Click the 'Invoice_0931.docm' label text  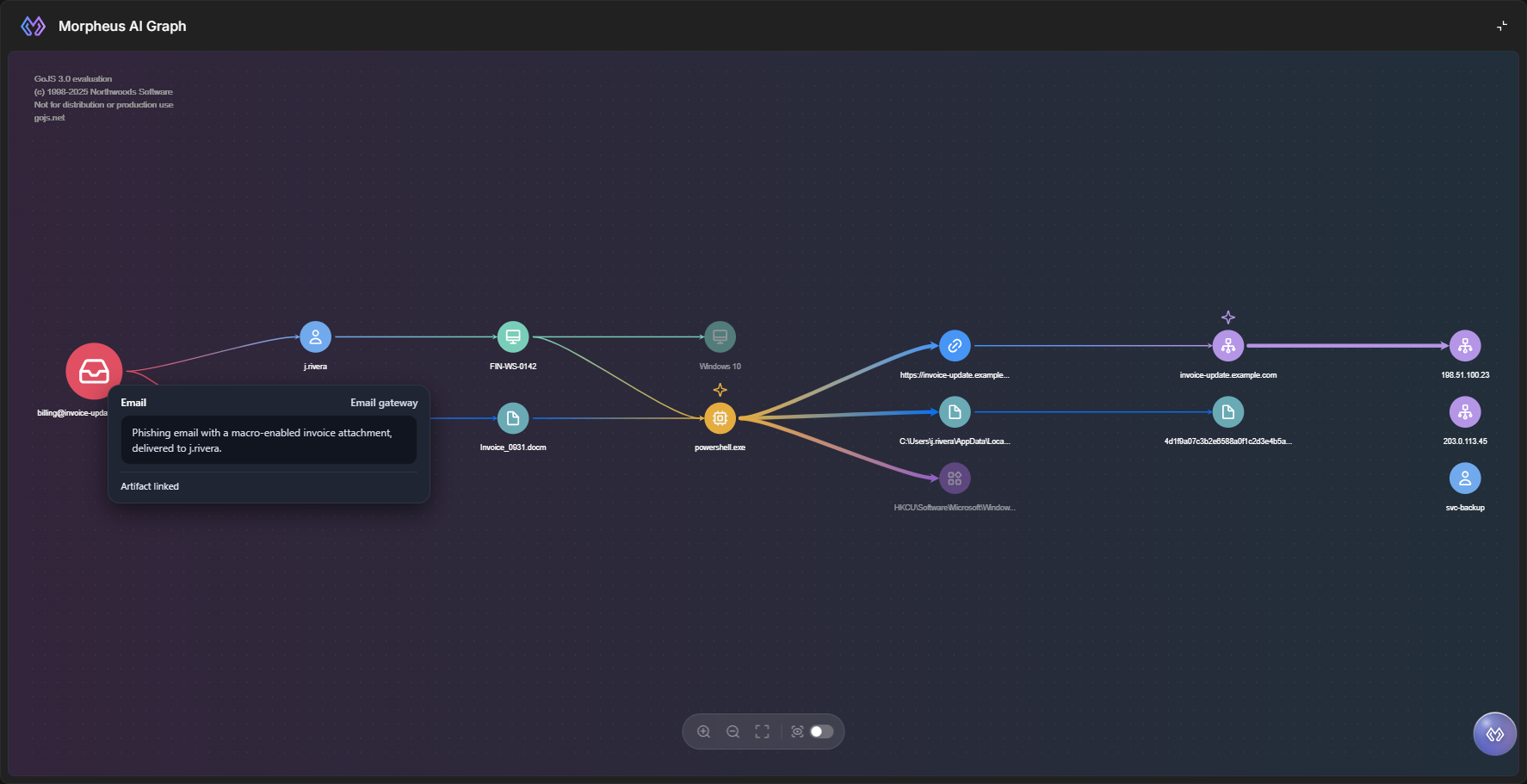coord(513,448)
